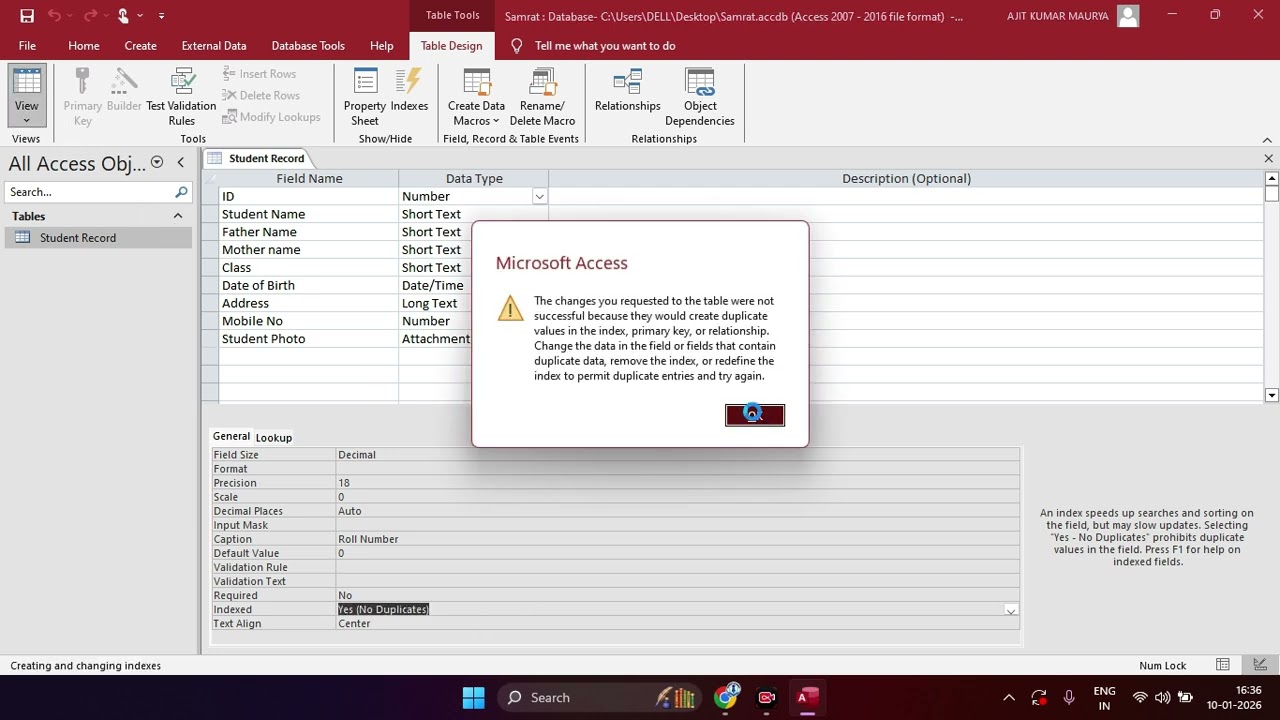
Task: Click Tell me what you want to do
Action: pos(604,45)
